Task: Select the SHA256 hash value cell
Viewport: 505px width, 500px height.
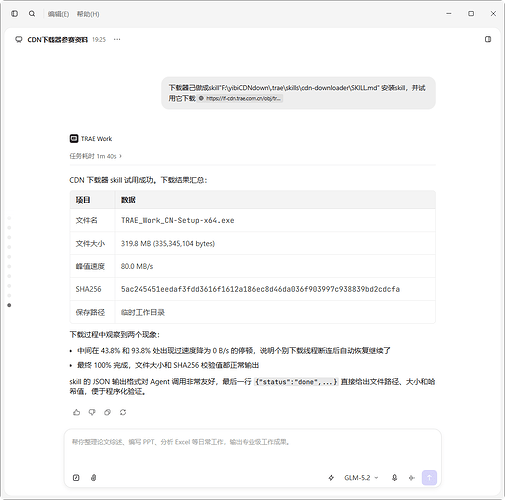Action: tap(275, 289)
